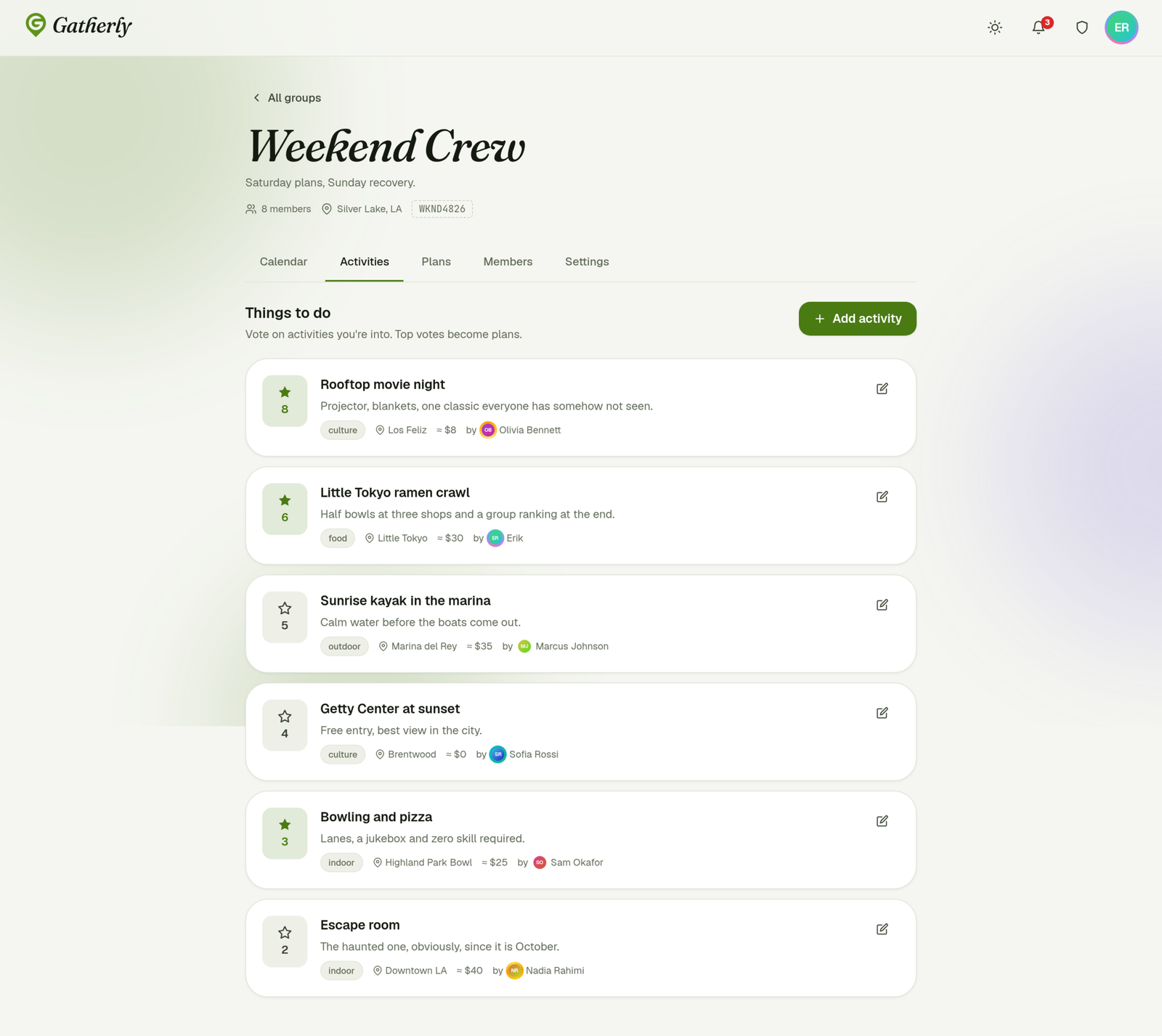Image resolution: width=1162 pixels, height=1036 pixels.
Task: Edit the Rooftop movie night activity
Action: point(882,388)
